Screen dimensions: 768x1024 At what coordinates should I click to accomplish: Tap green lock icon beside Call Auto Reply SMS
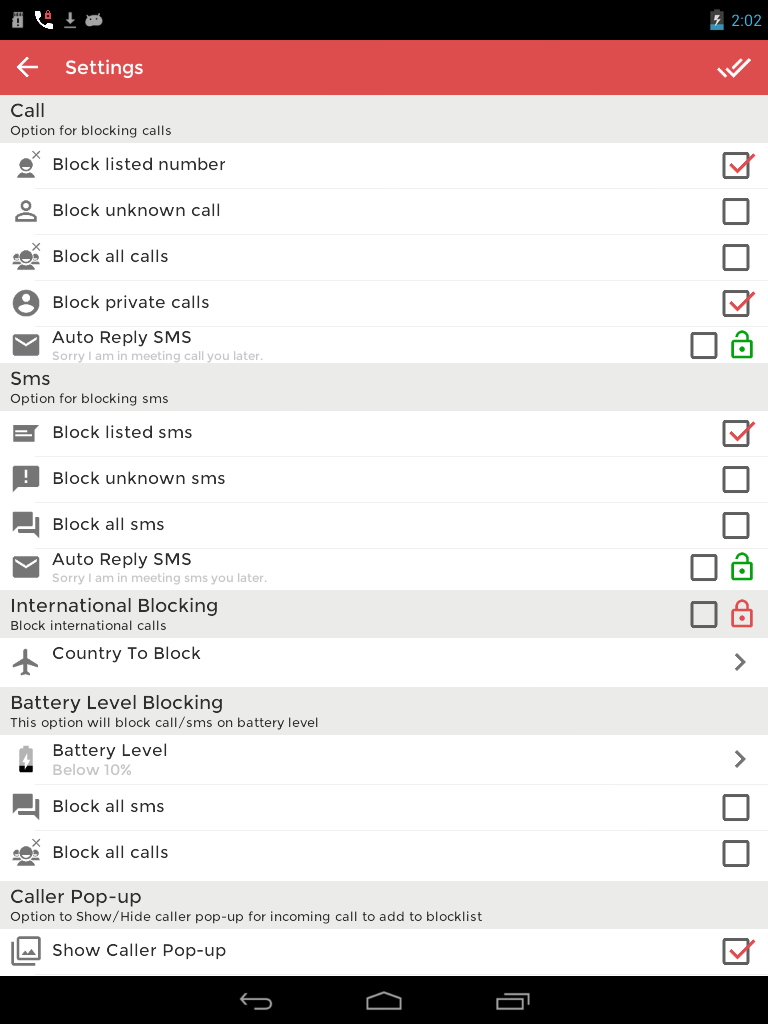click(x=741, y=345)
